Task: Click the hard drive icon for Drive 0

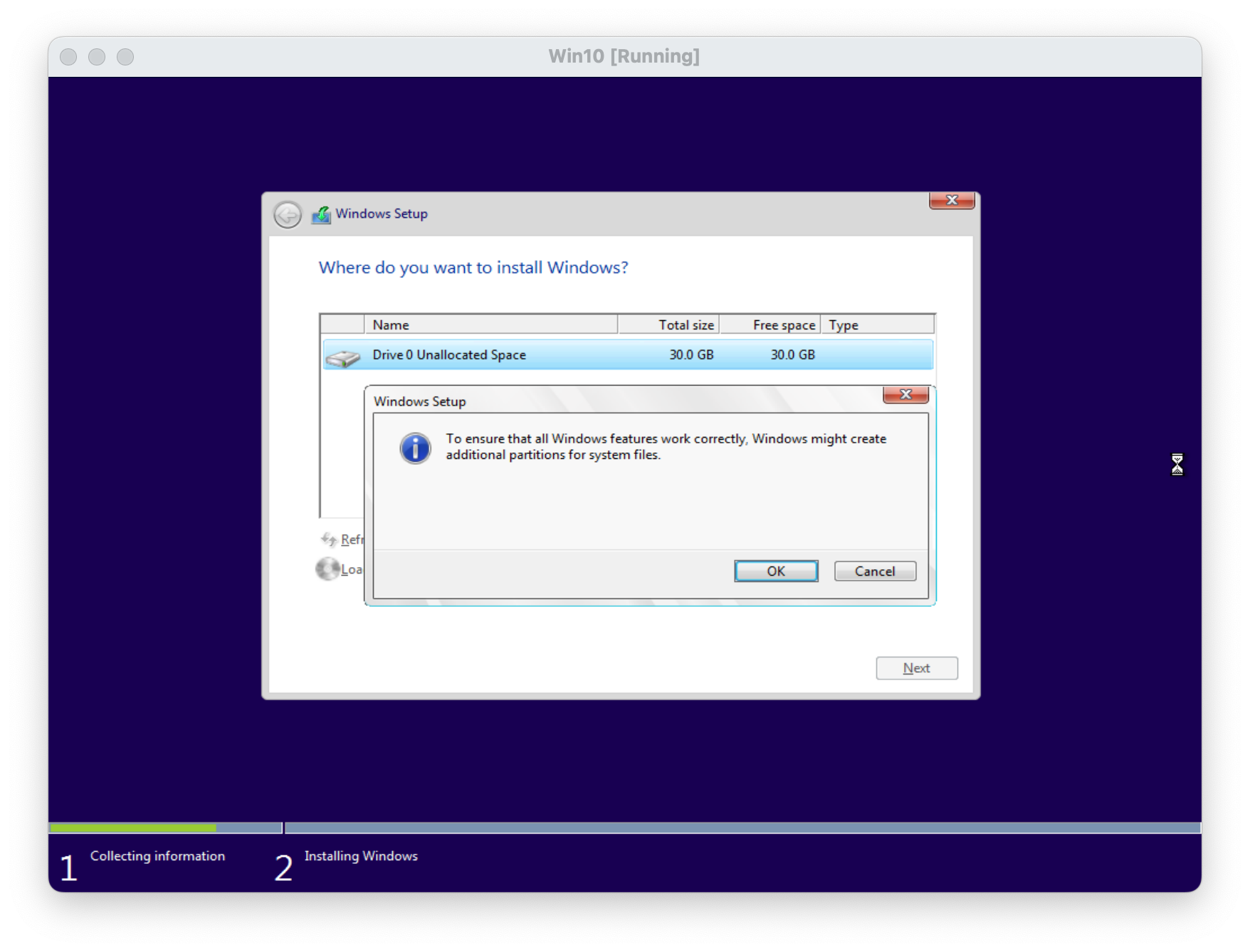Action: [343, 357]
